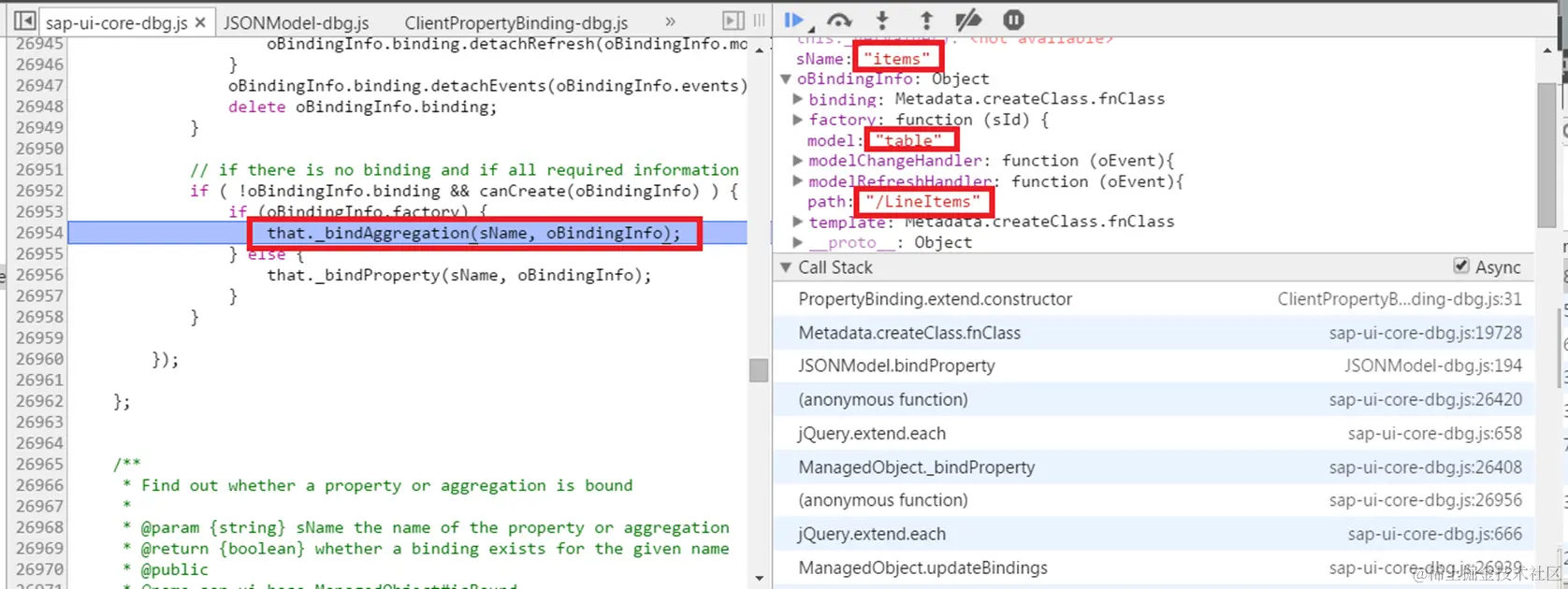1568x589 pixels.
Task: Collapse the oBindingInfo object
Action: pos(786,79)
